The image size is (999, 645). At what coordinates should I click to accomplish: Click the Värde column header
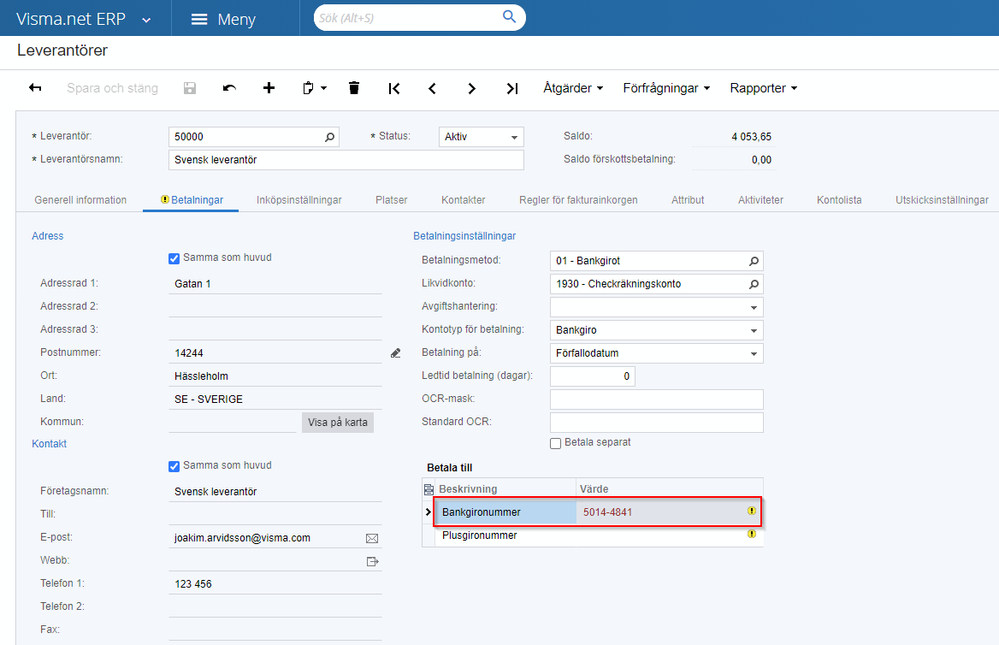coord(669,489)
